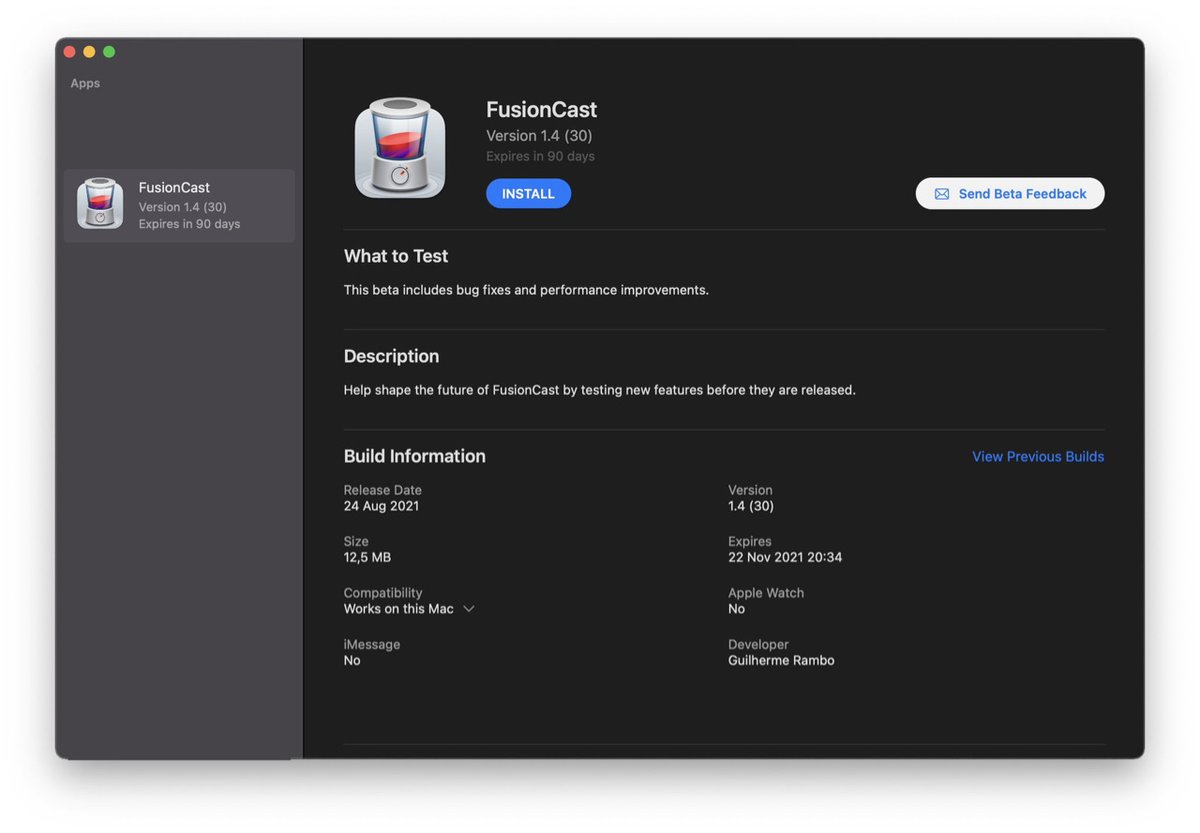
Task: Select FusionCast in the Apps sidebar
Action: (x=179, y=205)
